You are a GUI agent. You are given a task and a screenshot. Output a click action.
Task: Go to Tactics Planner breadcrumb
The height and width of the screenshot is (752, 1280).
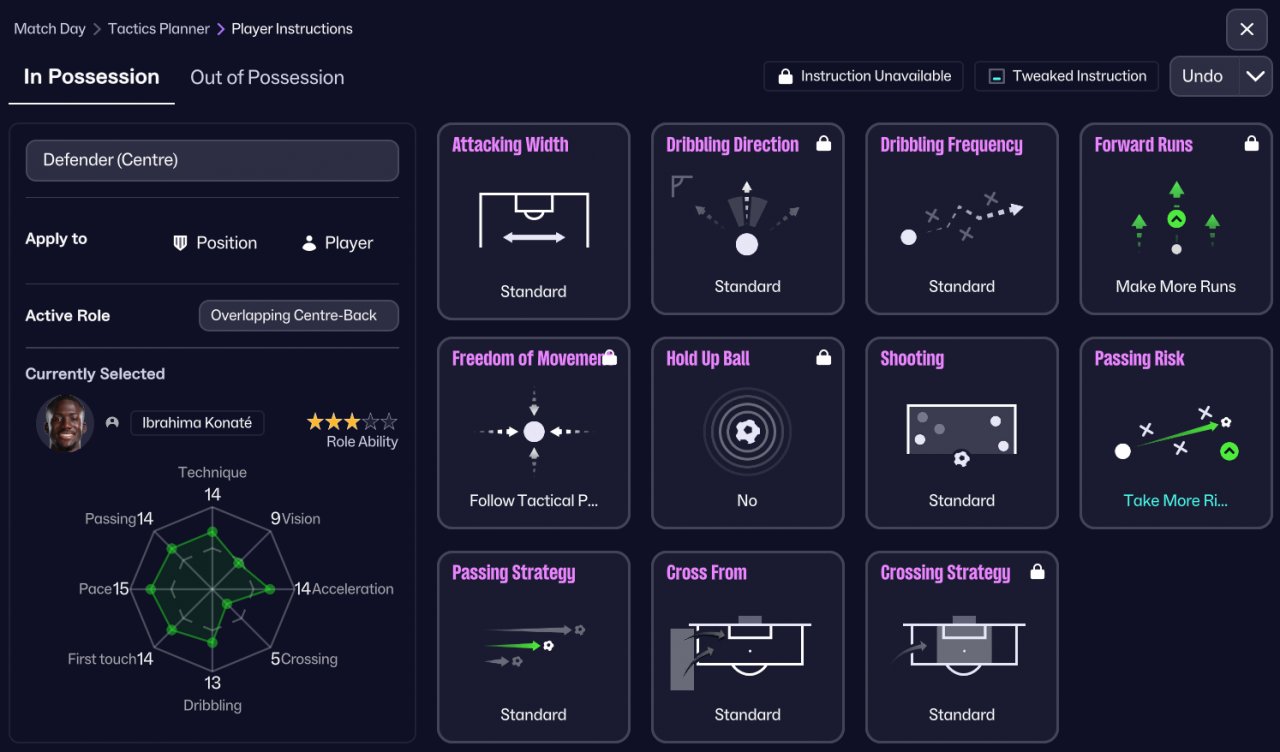pos(158,29)
